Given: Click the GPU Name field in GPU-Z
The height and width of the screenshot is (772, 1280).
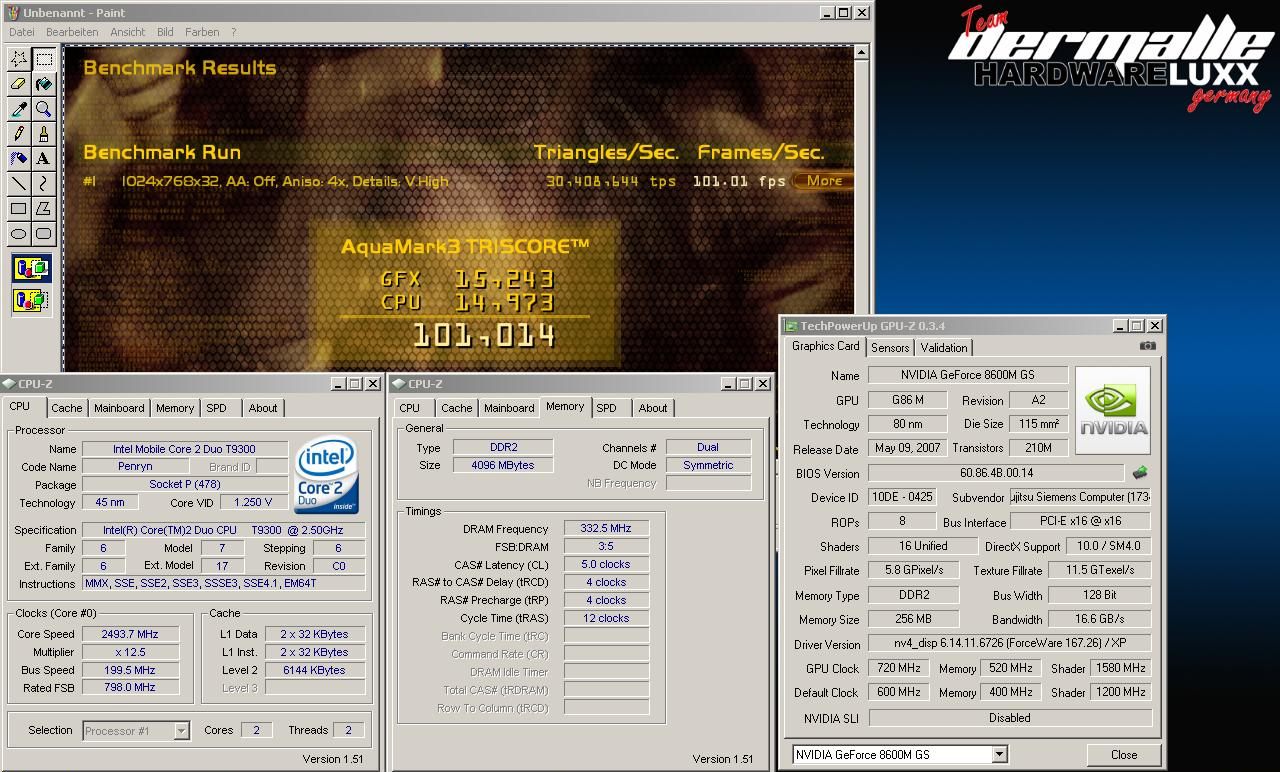Looking at the screenshot, I should (968, 375).
